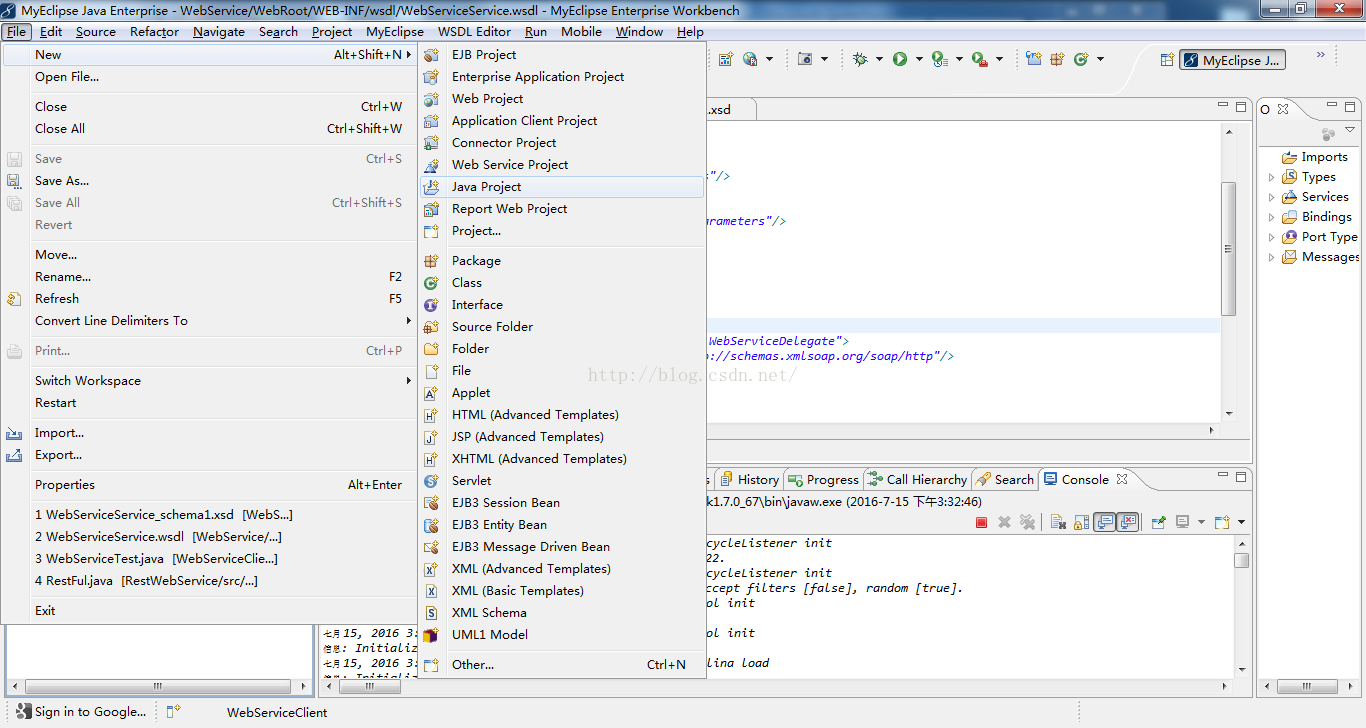Expand the Bindings node in Outline

(1272, 217)
